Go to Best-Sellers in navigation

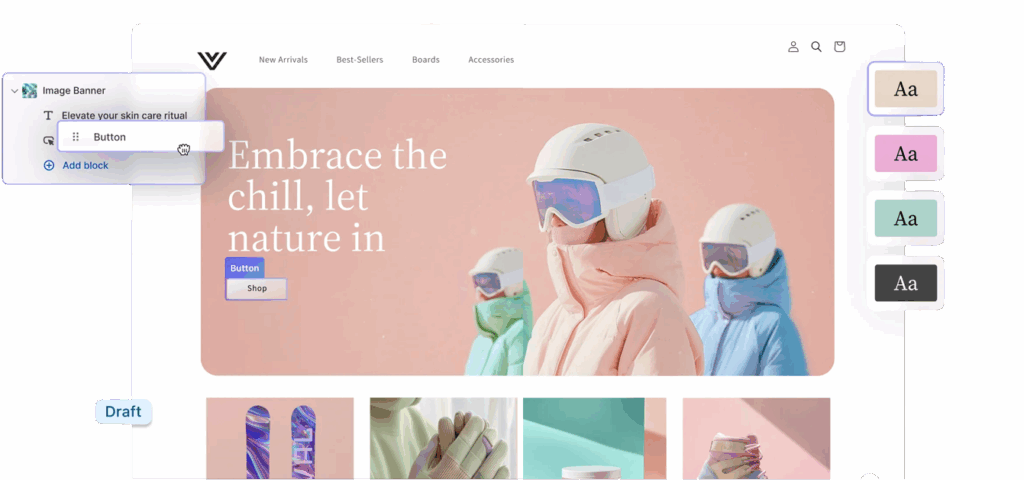[x=360, y=59]
